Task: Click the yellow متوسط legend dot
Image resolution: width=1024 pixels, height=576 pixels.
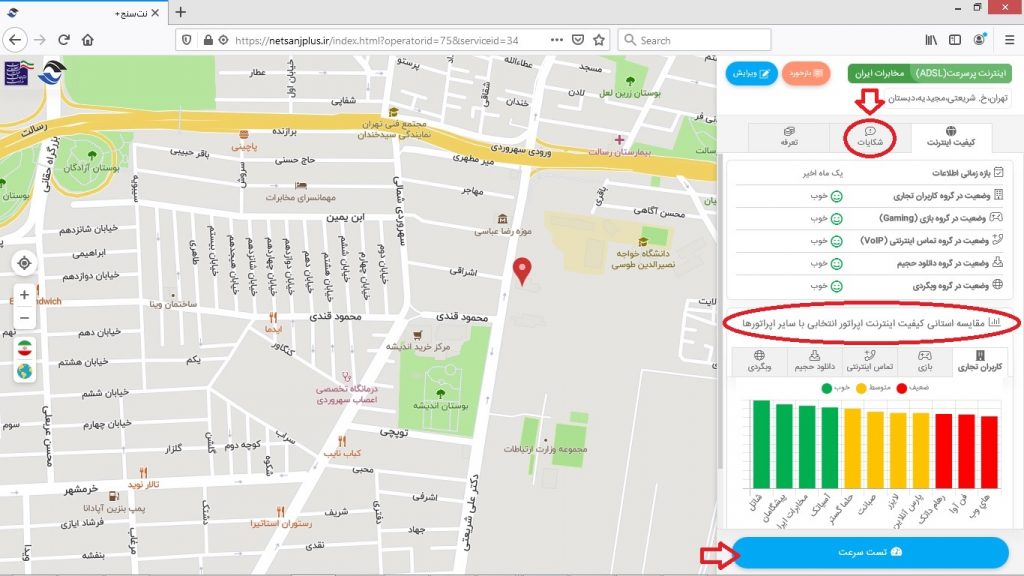Action: pyautogui.click(x=861, y=388)
